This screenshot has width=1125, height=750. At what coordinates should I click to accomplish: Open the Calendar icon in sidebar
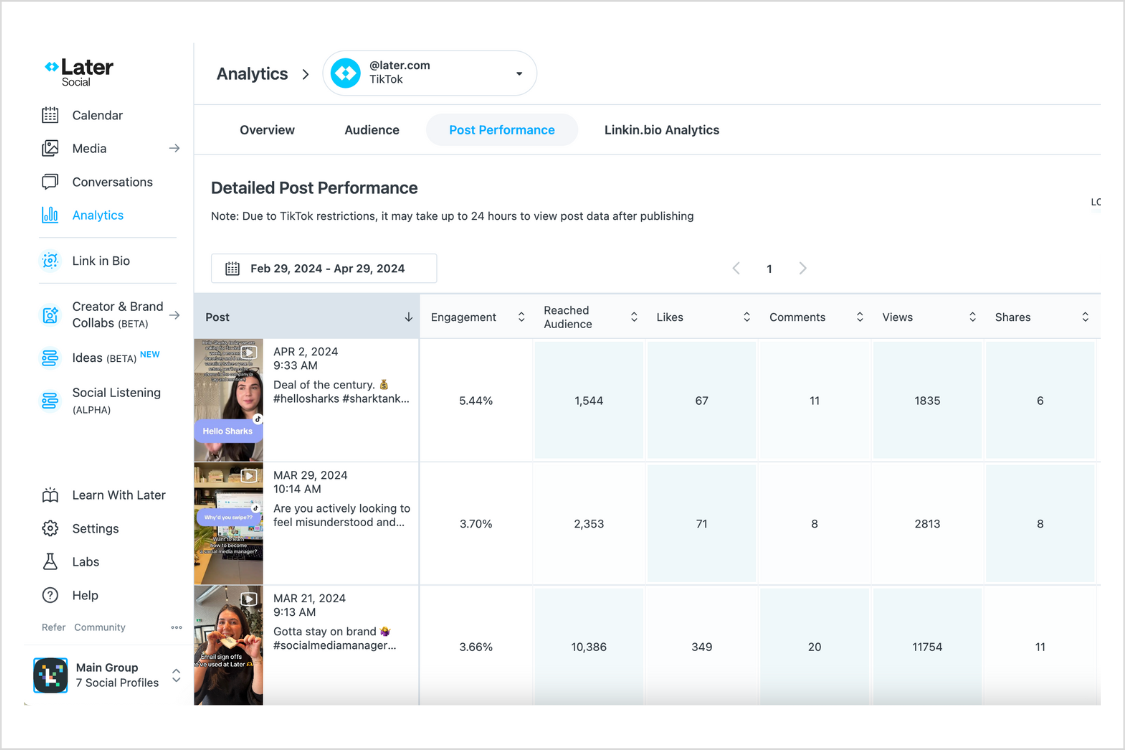click(50, 115)
